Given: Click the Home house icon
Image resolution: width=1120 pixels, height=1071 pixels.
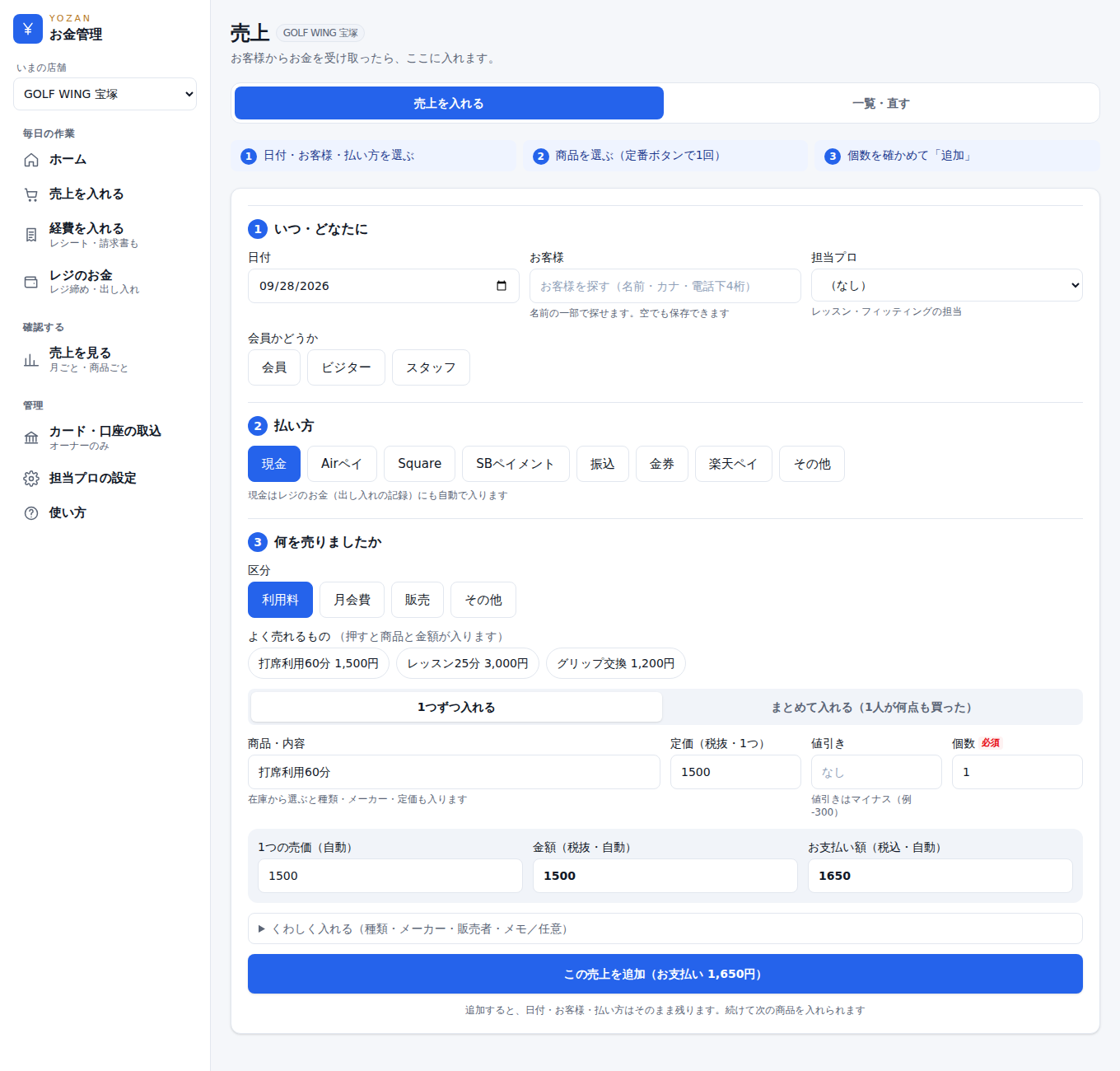Looking at the screenshot, I should pos(31,160).
